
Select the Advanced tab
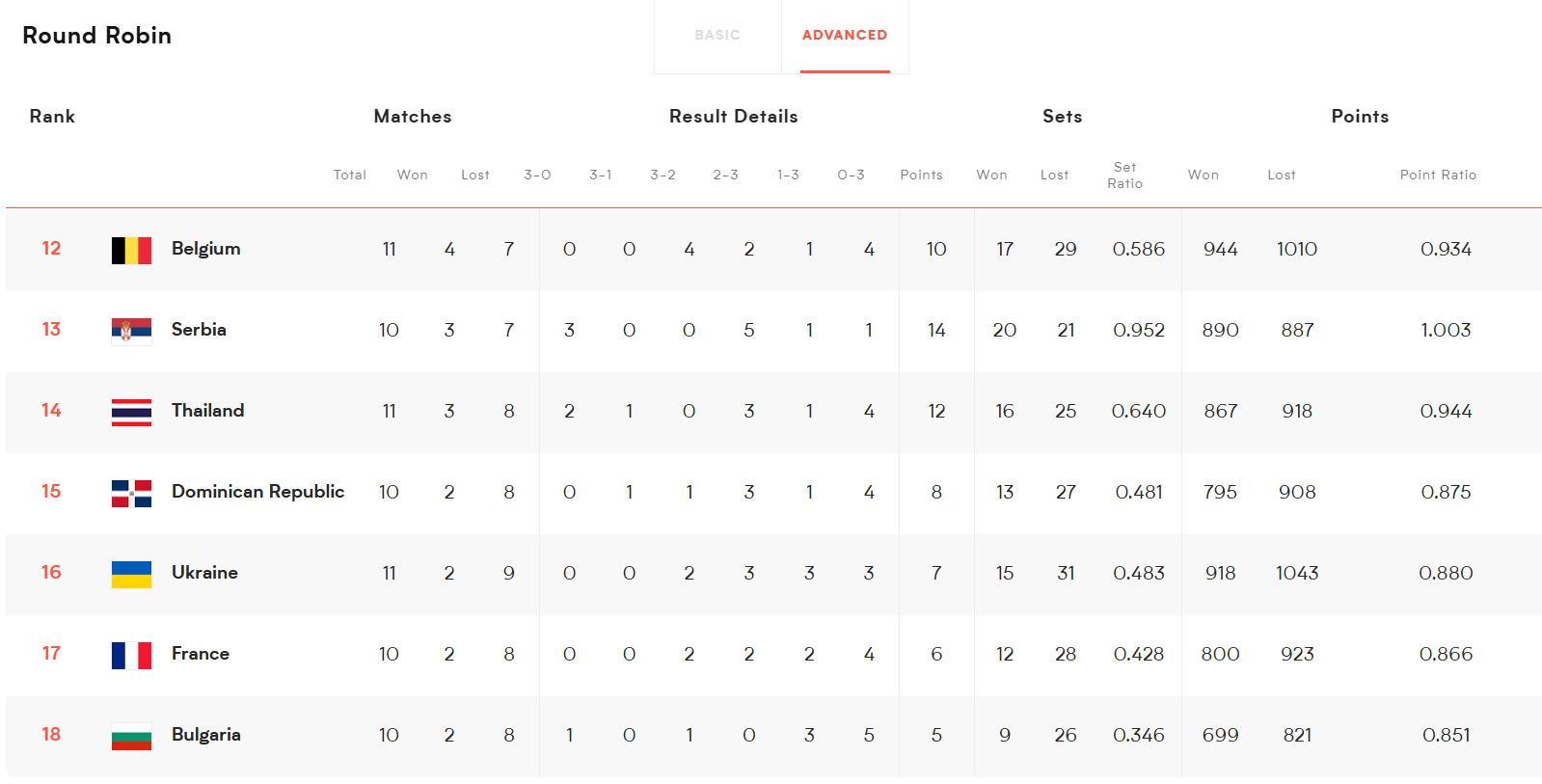coord(845,36)
